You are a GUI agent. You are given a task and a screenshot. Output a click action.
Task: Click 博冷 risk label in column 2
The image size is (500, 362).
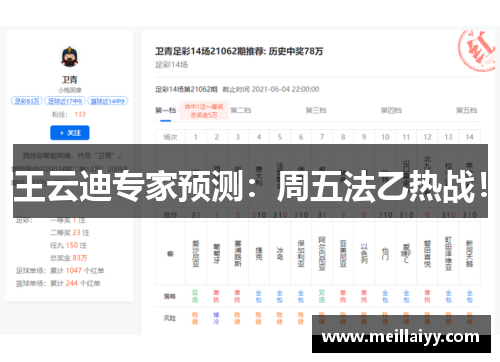[216, 318]
